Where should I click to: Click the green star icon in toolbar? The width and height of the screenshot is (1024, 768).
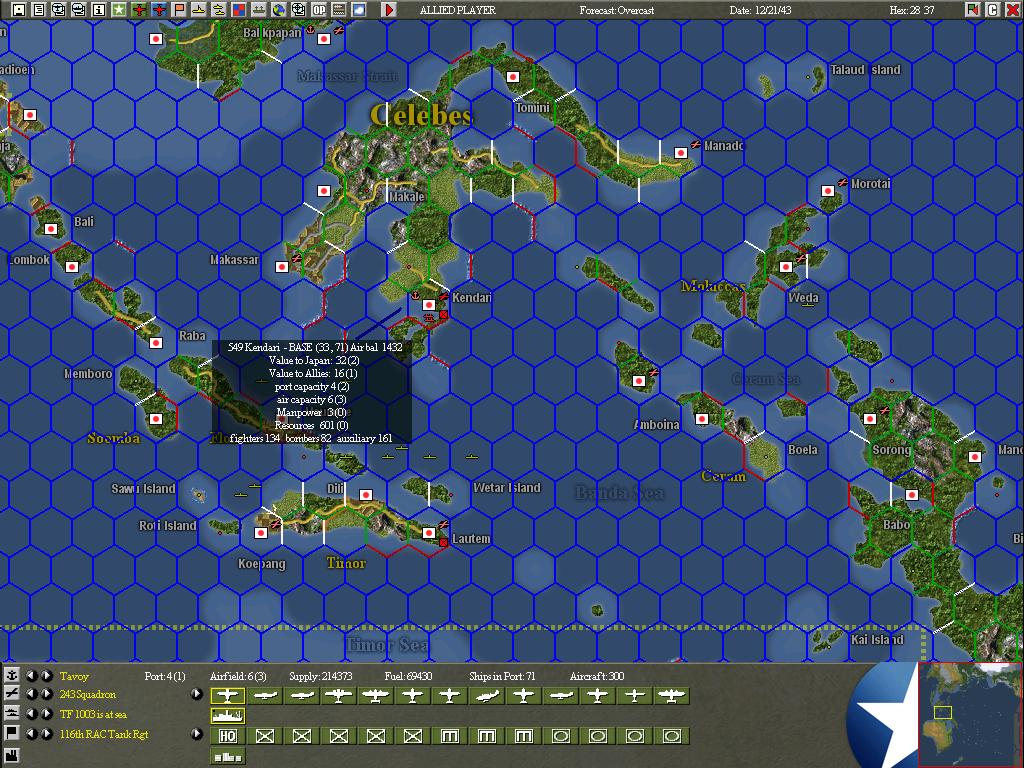tap(119, 9)
